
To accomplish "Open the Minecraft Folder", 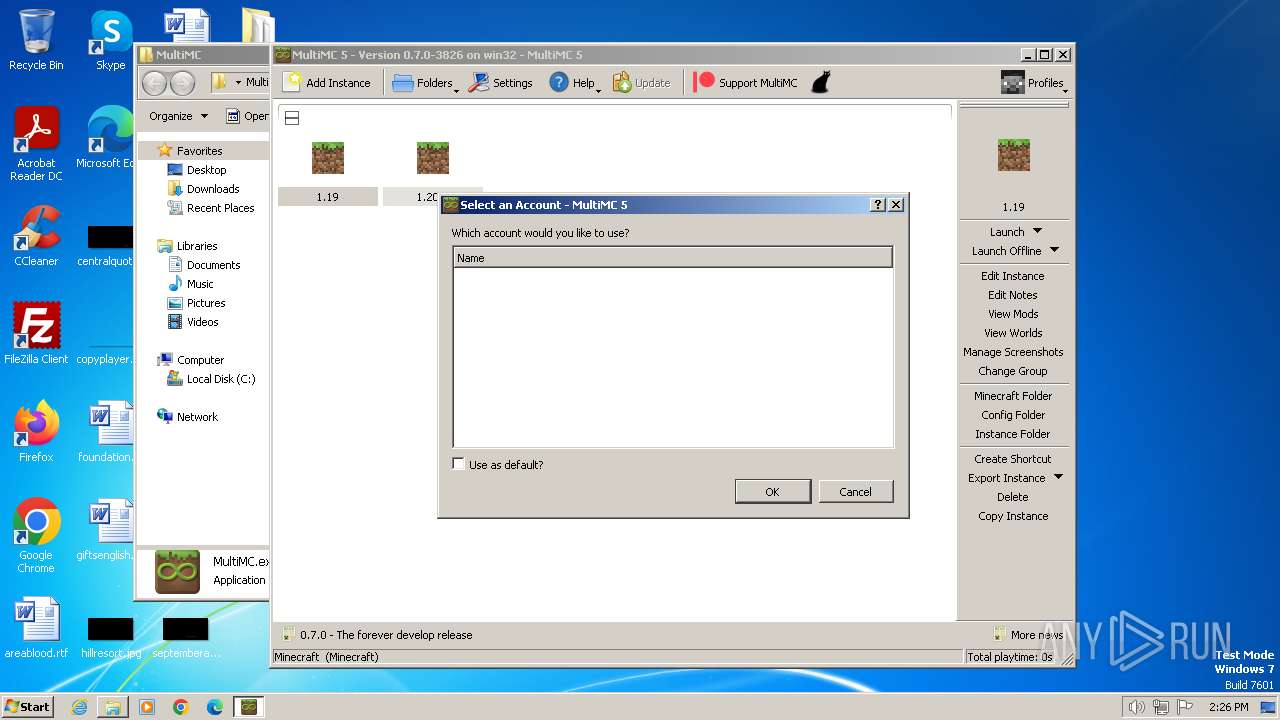I will [x=1012, y=396].
